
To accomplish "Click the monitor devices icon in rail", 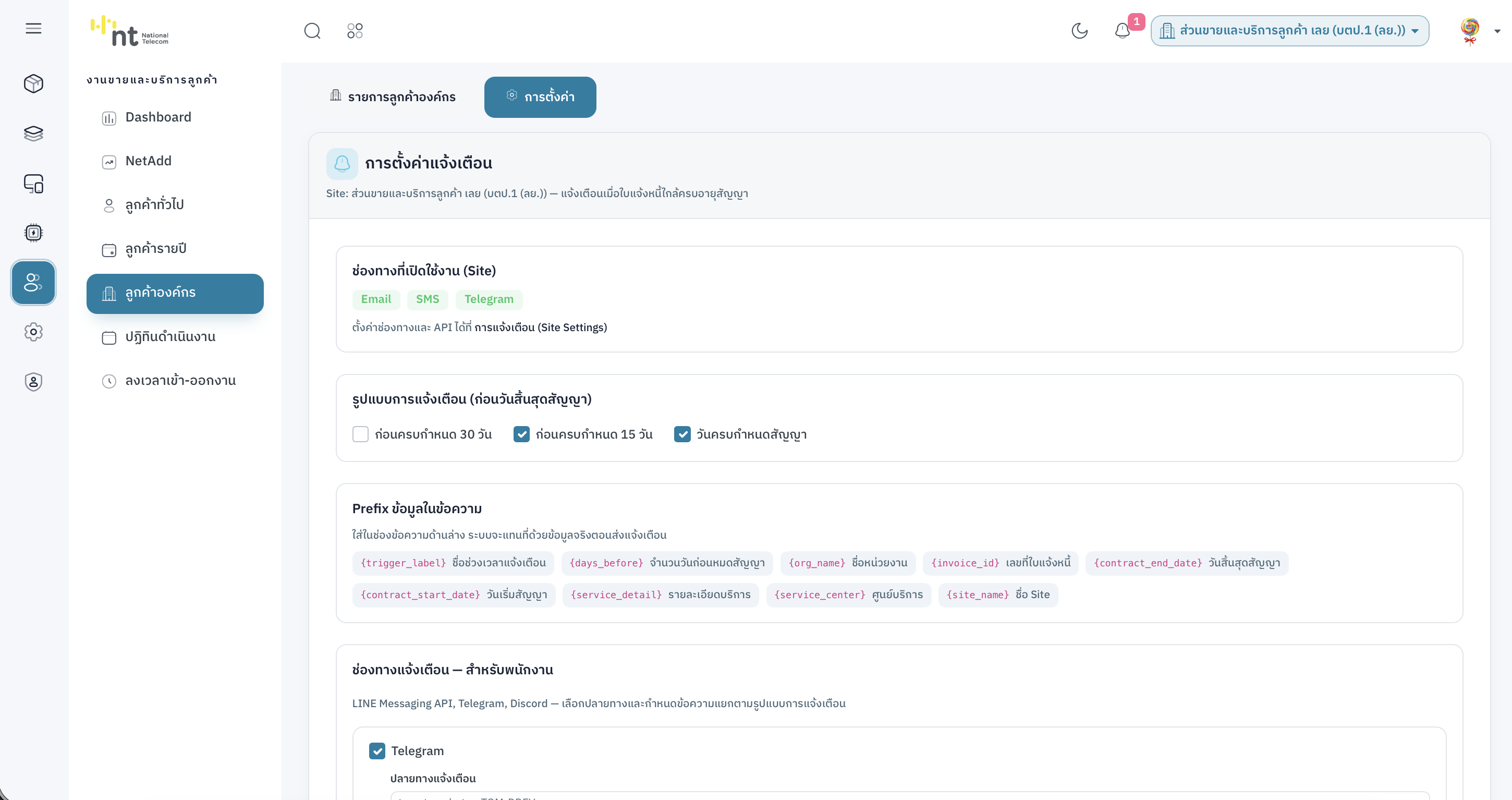I will [x=33, y=183].
